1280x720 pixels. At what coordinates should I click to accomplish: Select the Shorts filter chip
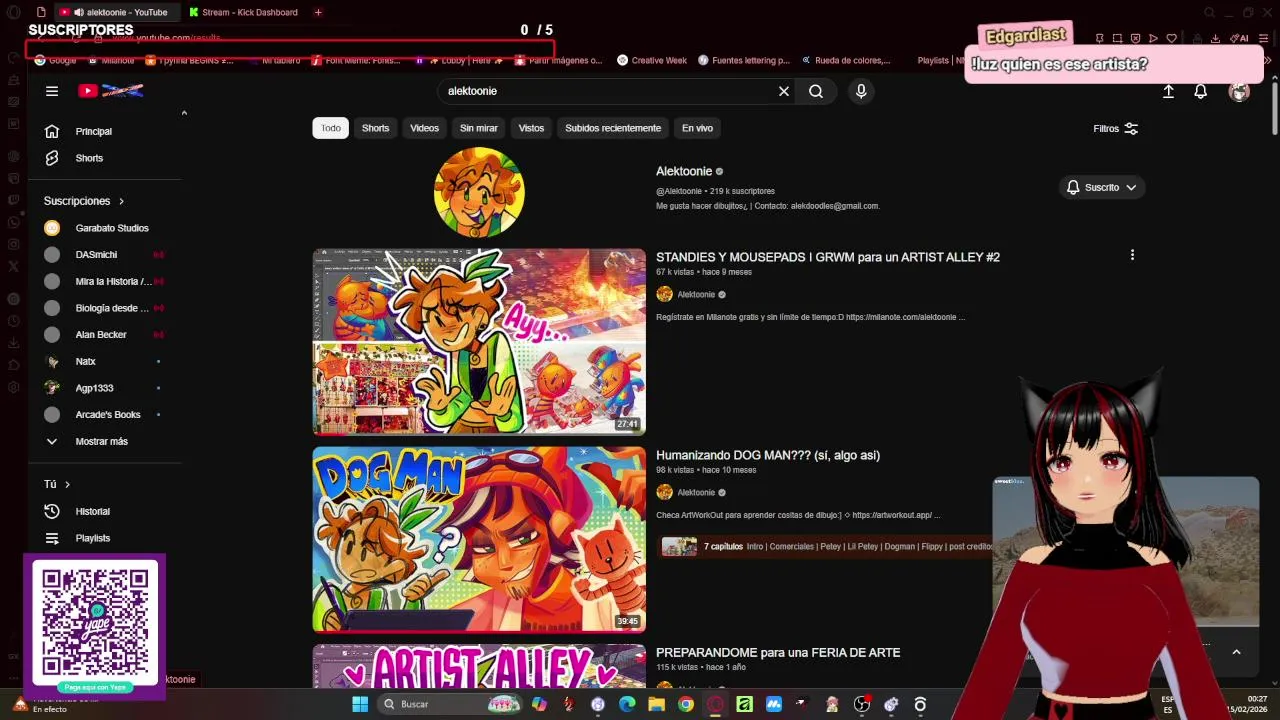click(x=376, y=128)
